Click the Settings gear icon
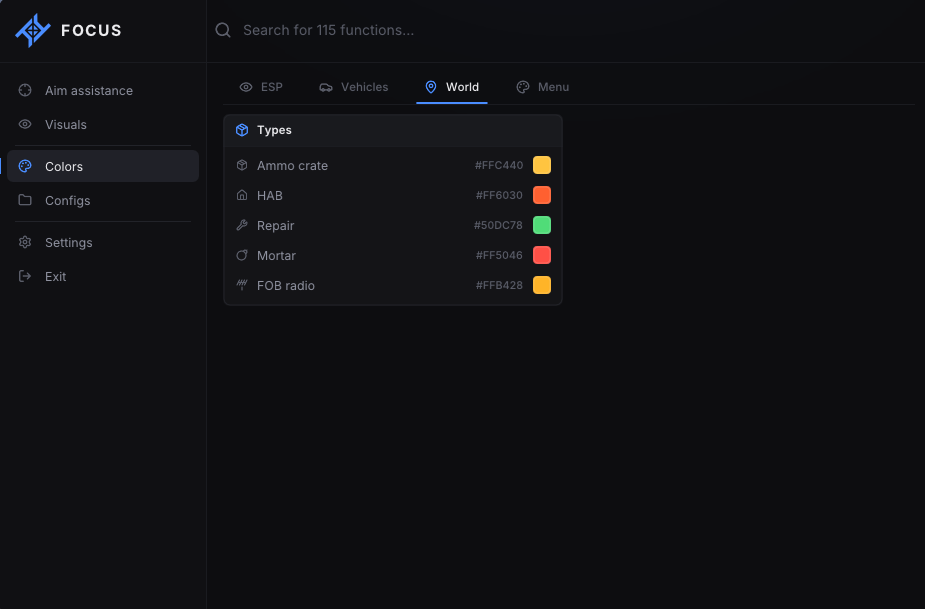 (x=25, y=242)
